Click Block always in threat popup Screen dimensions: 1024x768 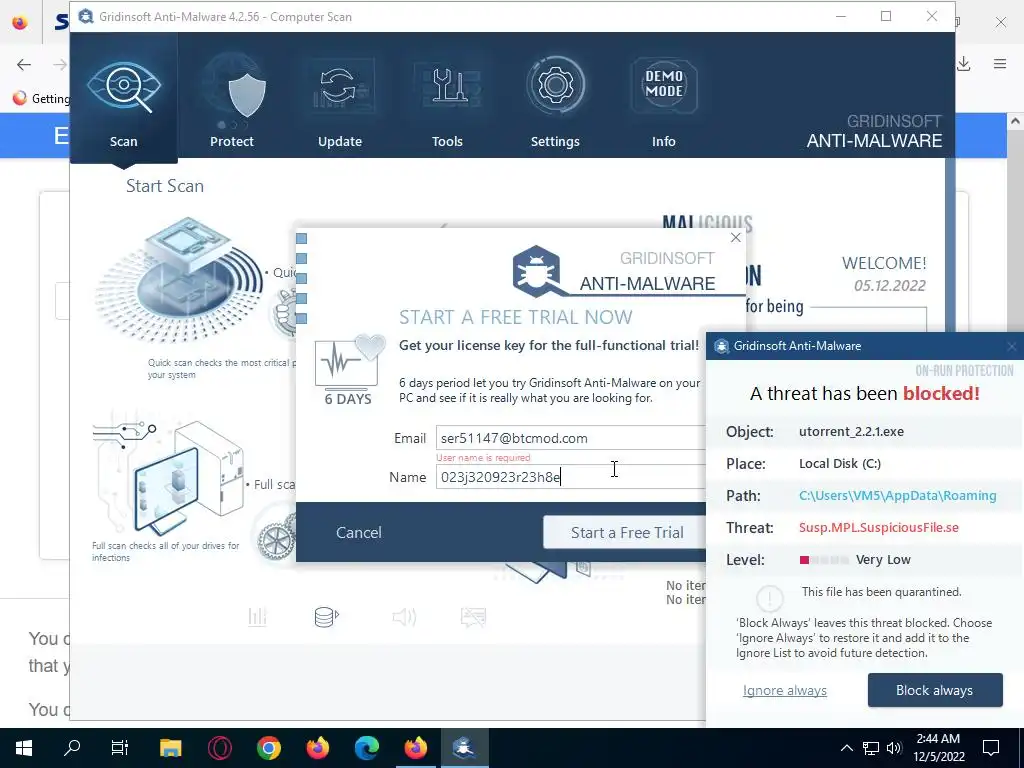tap(935, 690)
